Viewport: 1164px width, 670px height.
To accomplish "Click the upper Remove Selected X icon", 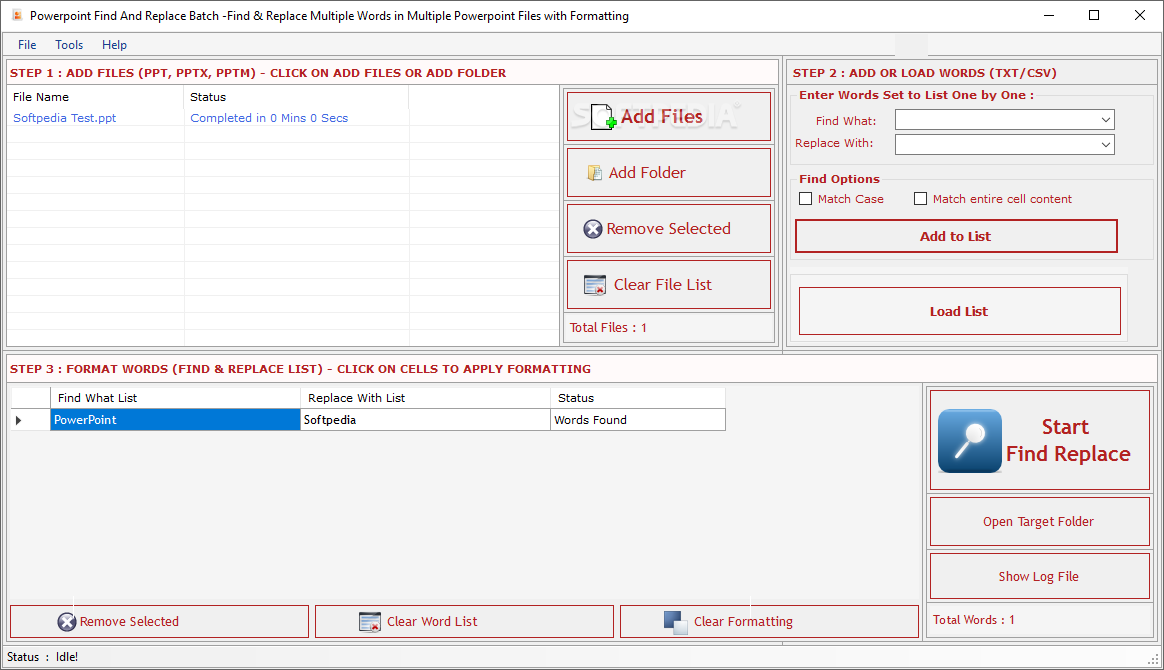I will 592,229.
